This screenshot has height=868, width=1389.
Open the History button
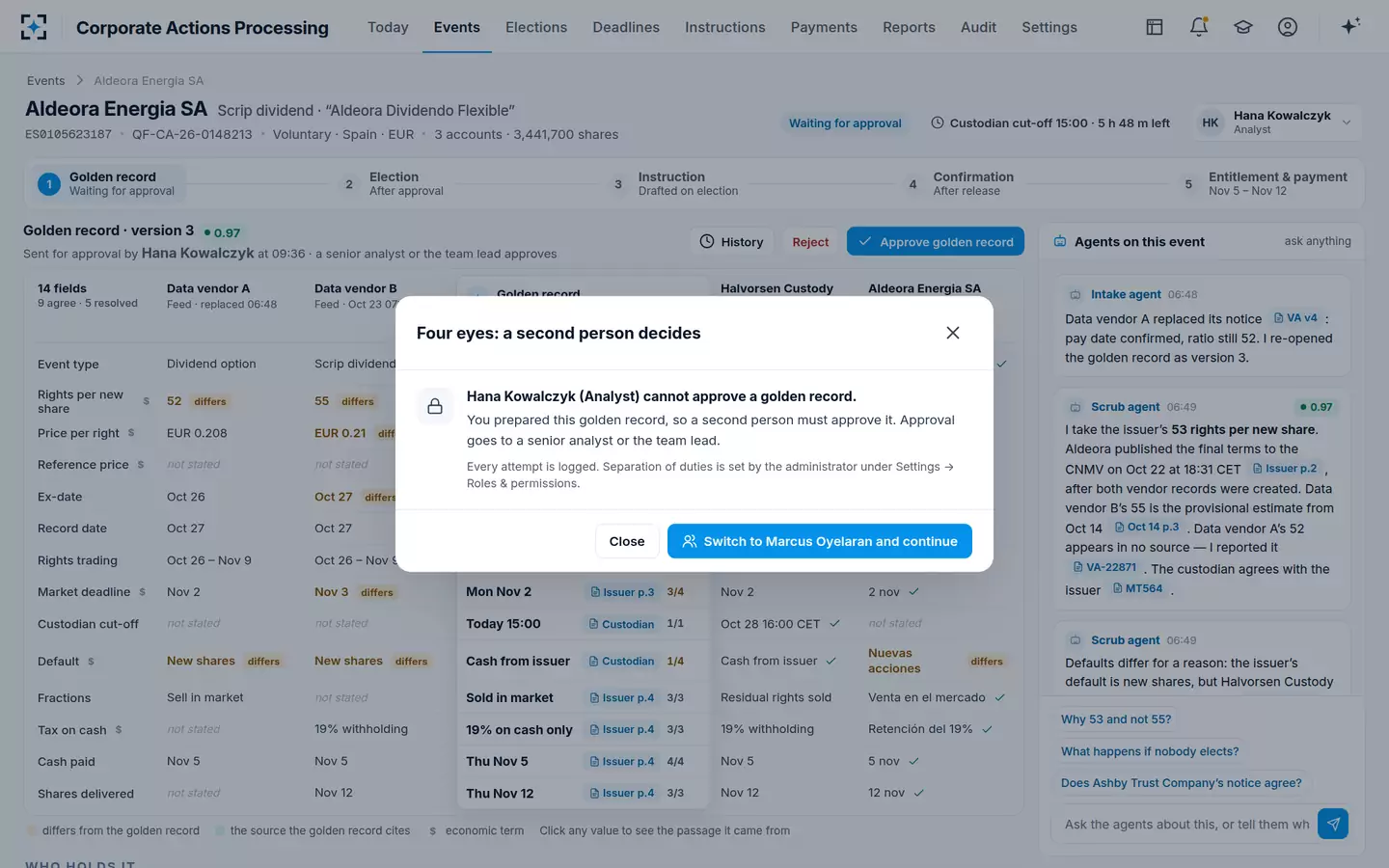pos(732,242)
